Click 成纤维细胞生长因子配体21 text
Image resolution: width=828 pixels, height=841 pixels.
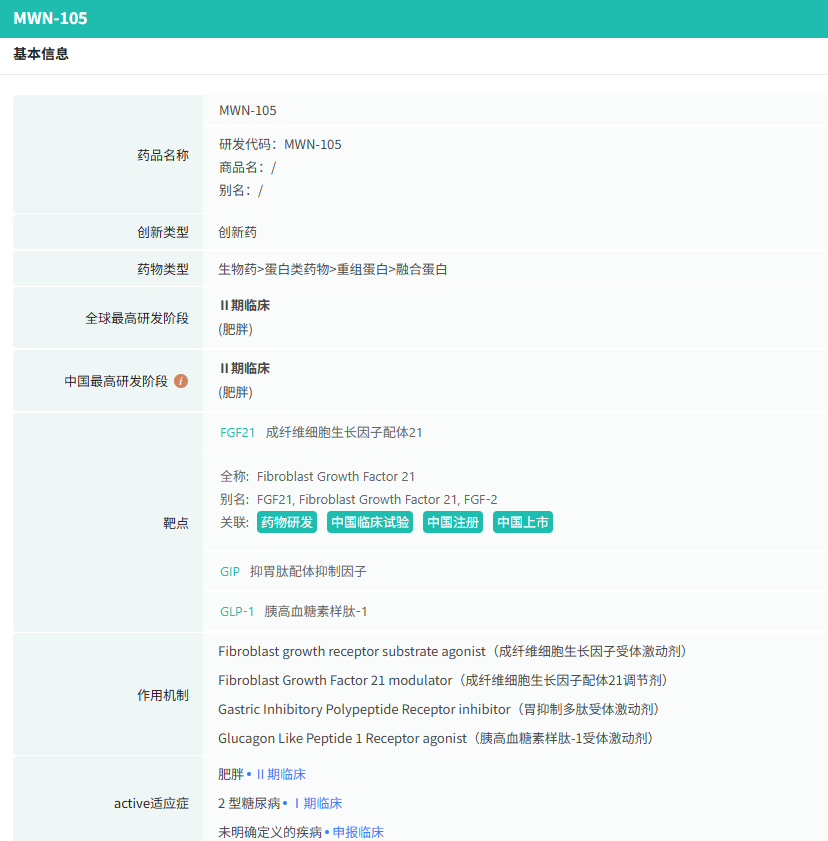click(x=344, y=432)
